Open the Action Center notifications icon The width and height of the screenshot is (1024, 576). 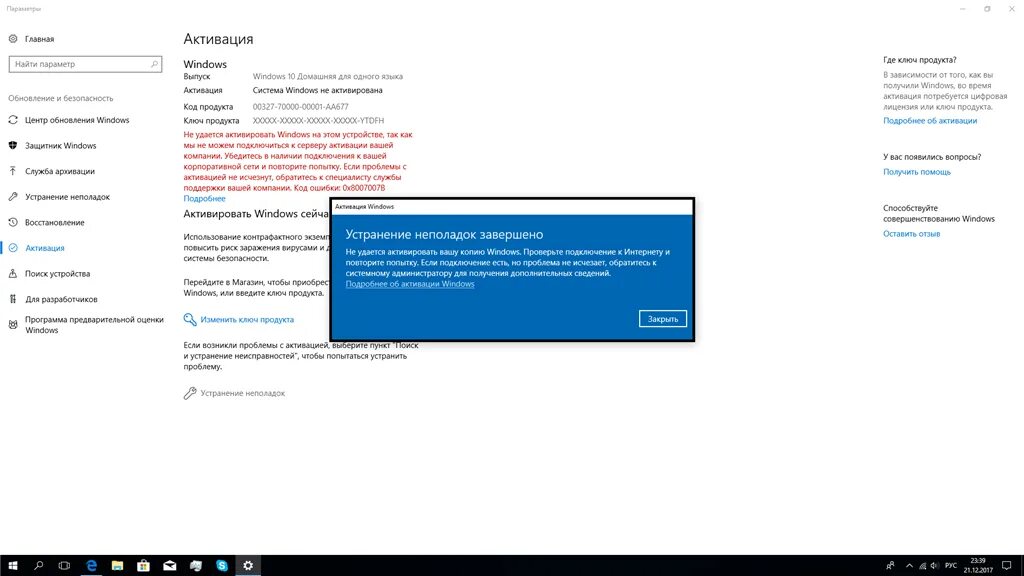[x=1007, y=566]
